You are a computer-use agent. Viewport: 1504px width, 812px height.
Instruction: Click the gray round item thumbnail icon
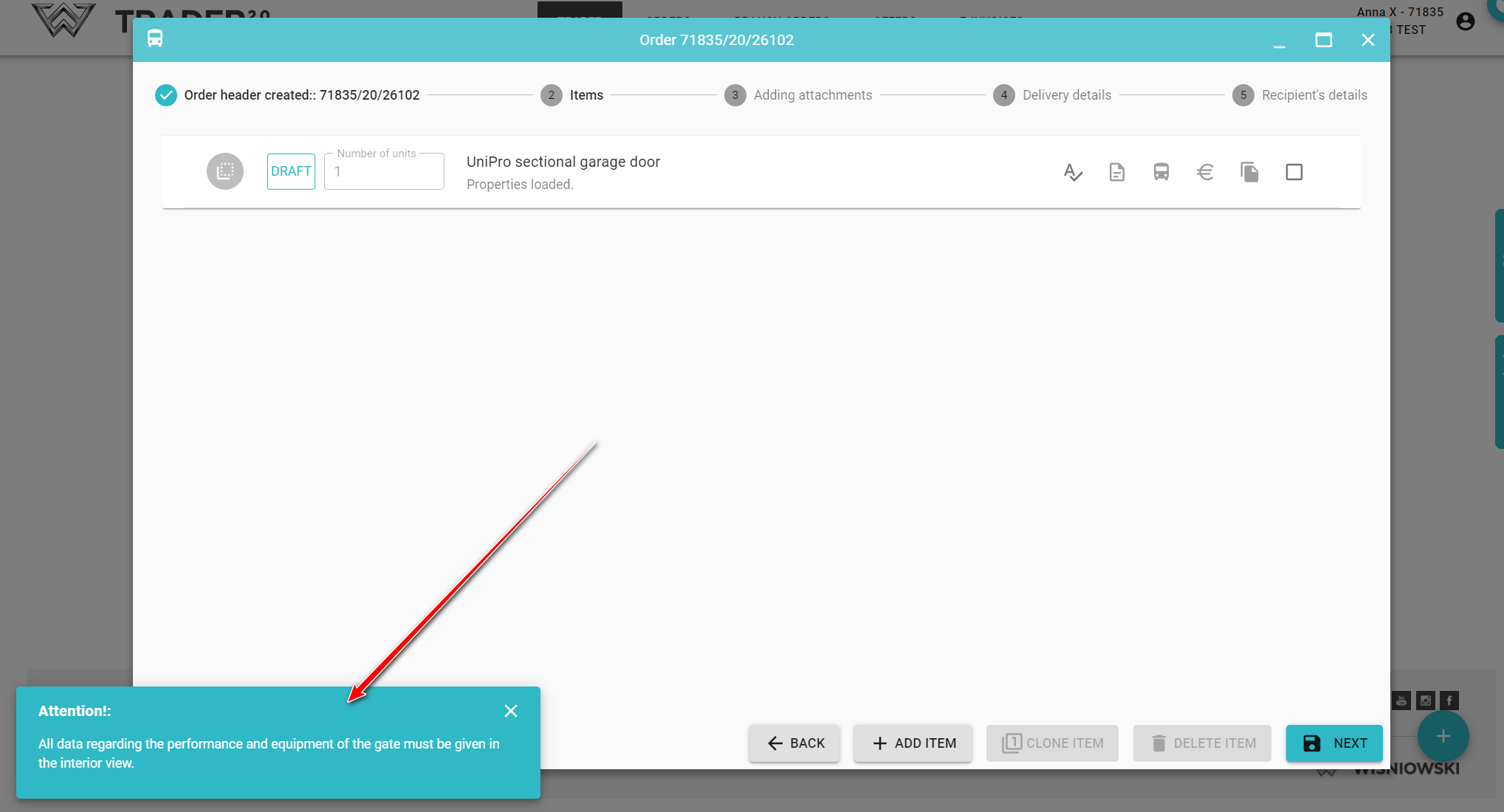pos(225,171)
